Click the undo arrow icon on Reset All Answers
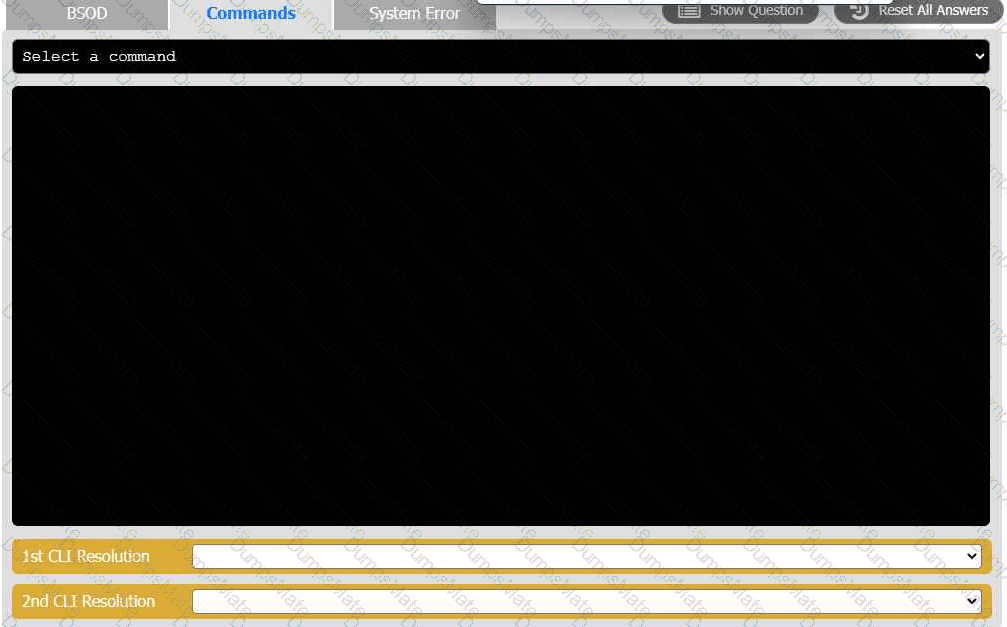 tap(858, 11)
